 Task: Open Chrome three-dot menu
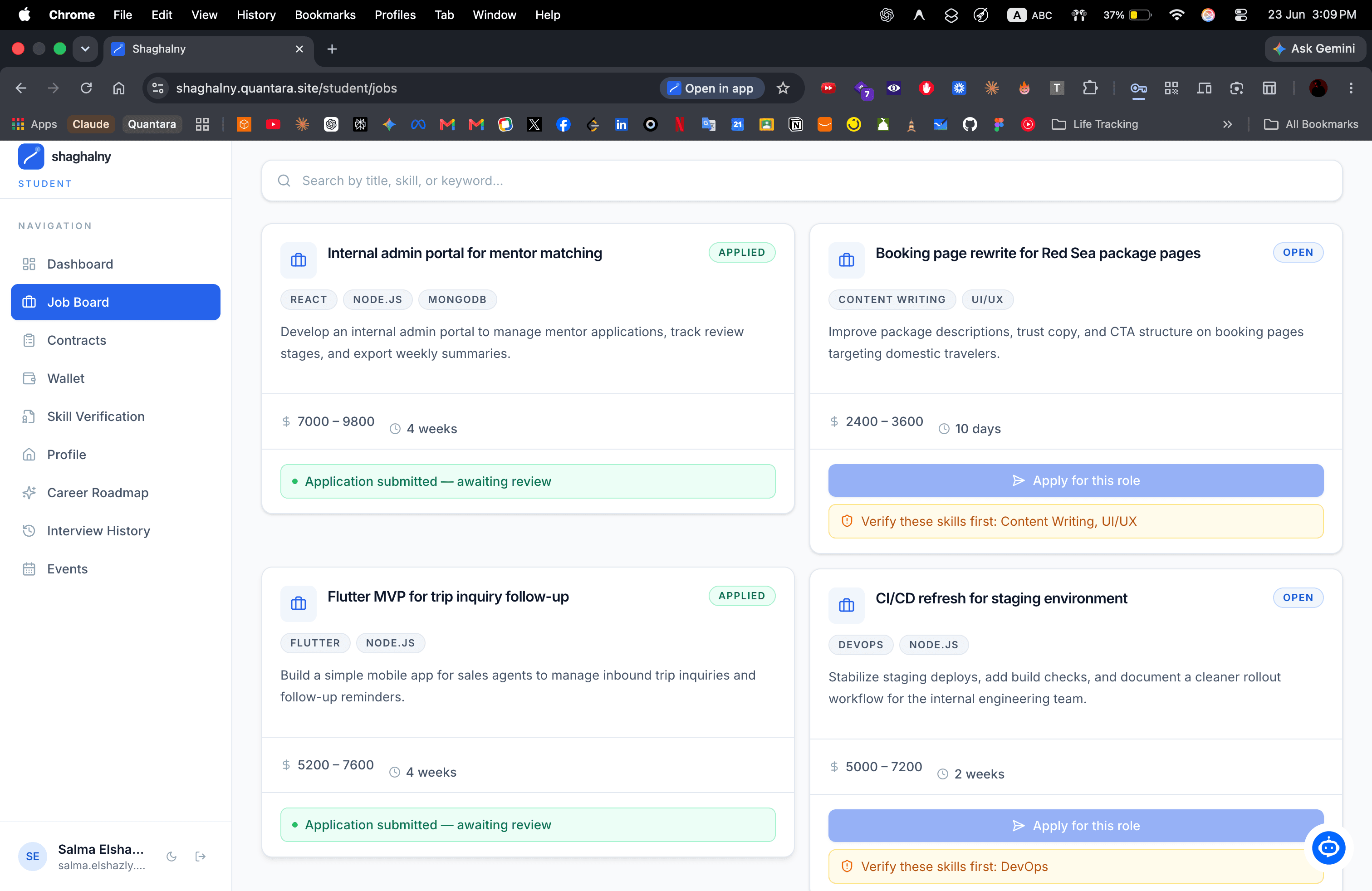pos(1351,88)
